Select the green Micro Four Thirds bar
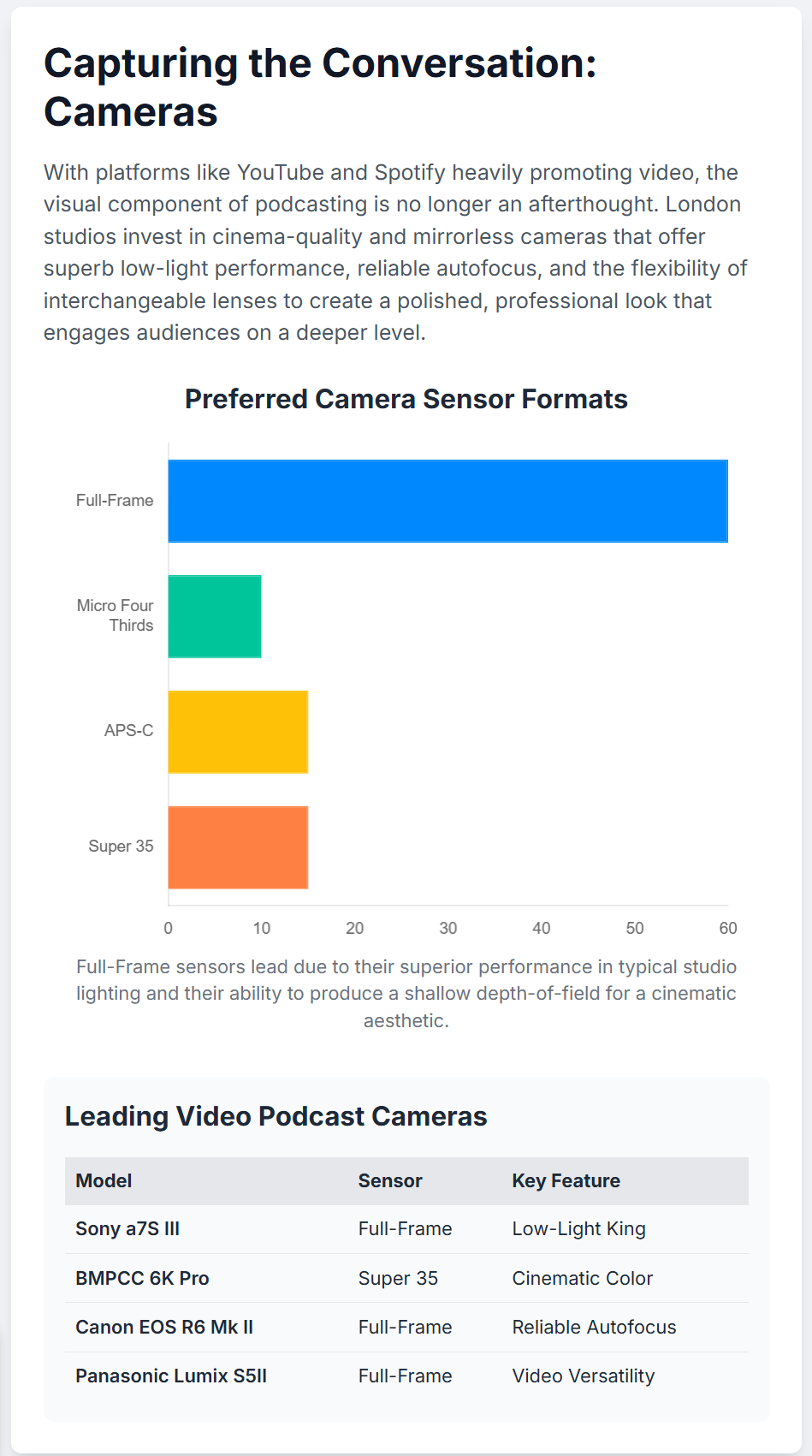812x1456 pixels. coord(215,616)
